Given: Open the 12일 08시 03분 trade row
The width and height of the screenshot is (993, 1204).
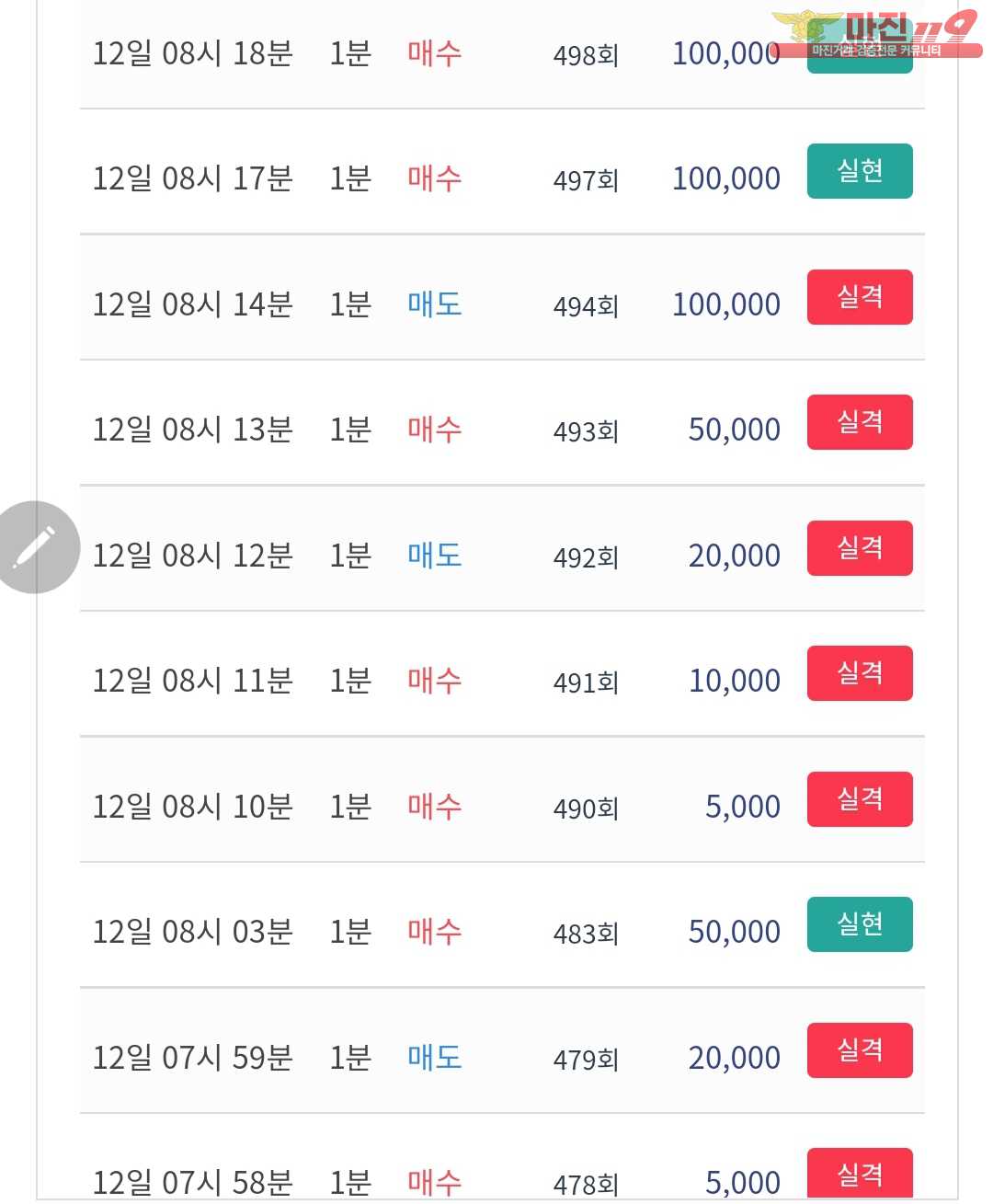Looking at the screenshot, I should click(x=501, y=932).
